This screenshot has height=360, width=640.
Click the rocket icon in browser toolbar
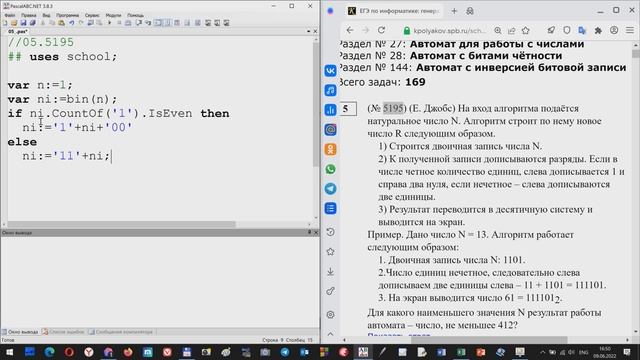pos(551,30)
